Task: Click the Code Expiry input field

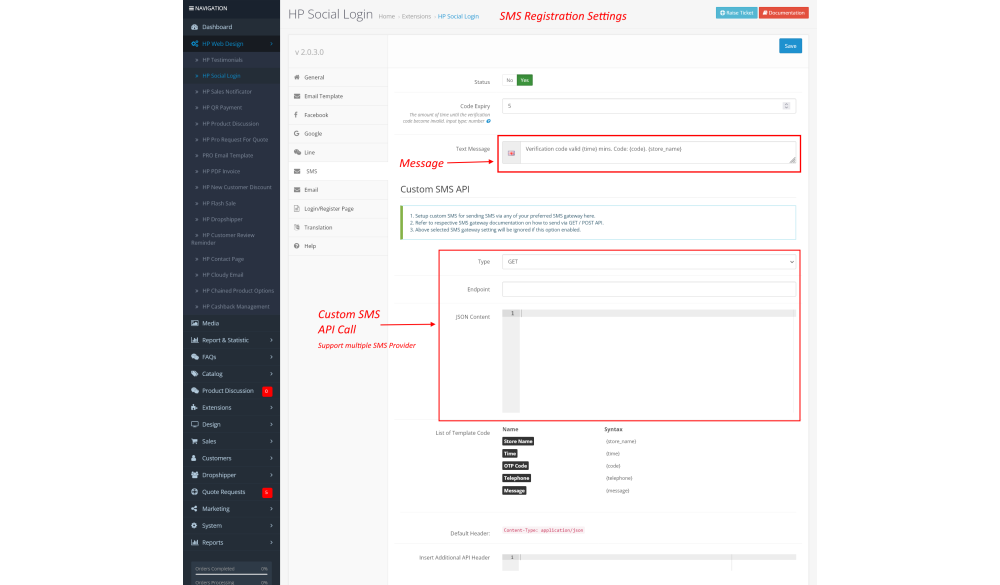Action: coord(649,107)
